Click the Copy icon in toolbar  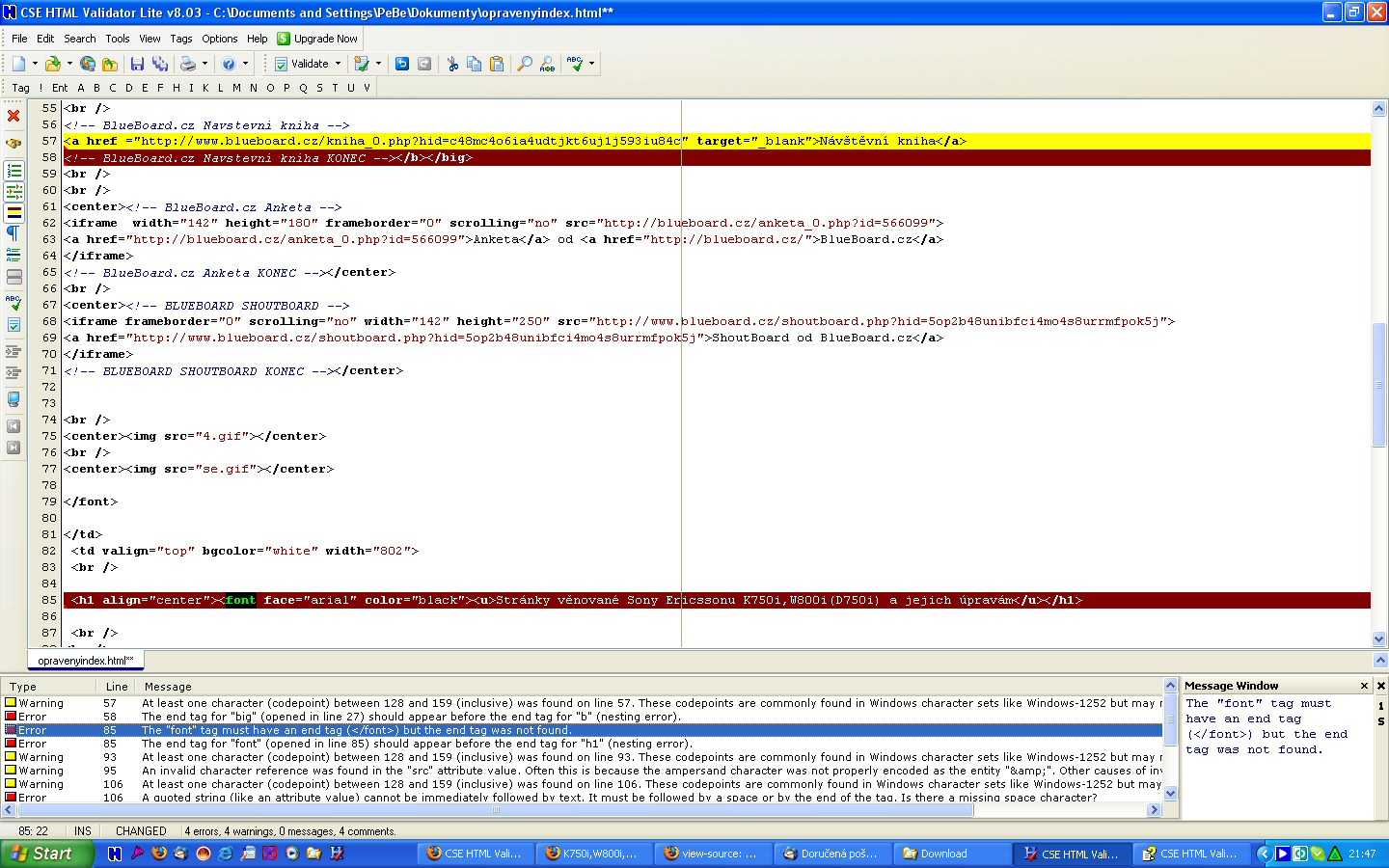[x=474, y=64]
